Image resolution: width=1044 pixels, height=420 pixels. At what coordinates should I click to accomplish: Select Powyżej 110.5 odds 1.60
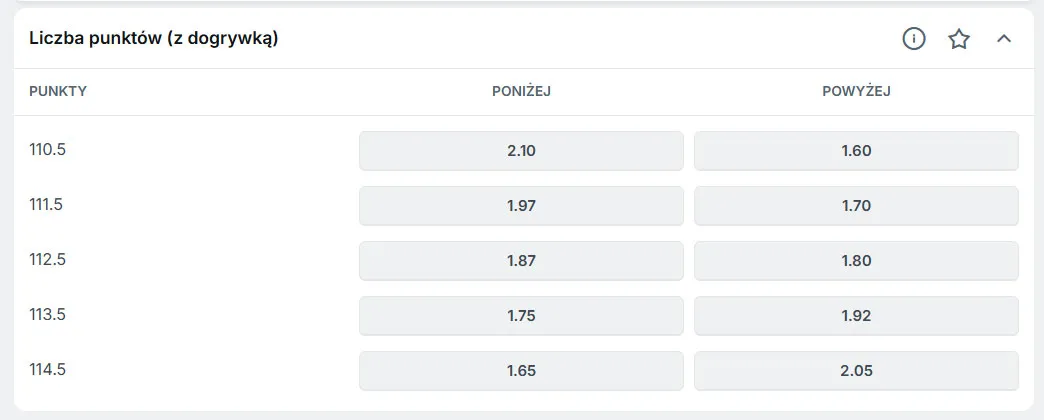click(x=856, y=151)
